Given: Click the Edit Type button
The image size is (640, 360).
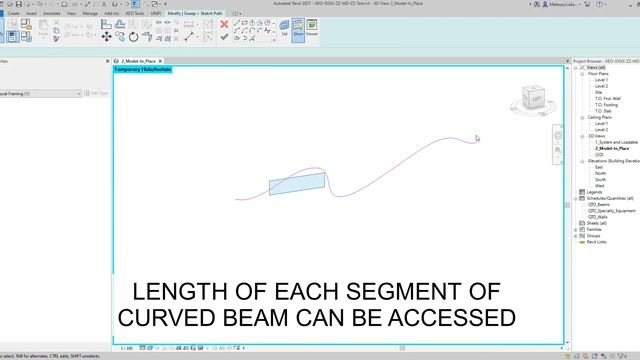Looking at the screenshot, I should (x=97, y=93).
